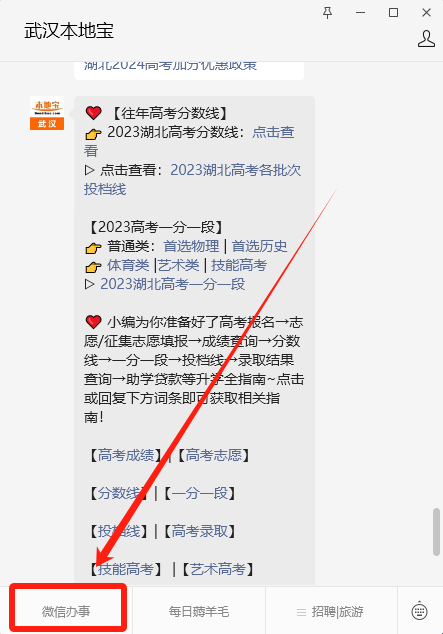Open the 每日薅羊毛 menu
This screenshot has width=443, height=634.
click(199, 611)
